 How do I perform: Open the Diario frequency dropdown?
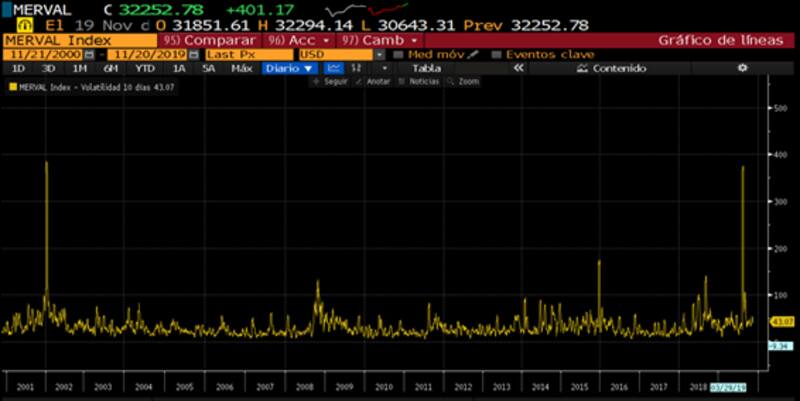[x=289, y=68]
